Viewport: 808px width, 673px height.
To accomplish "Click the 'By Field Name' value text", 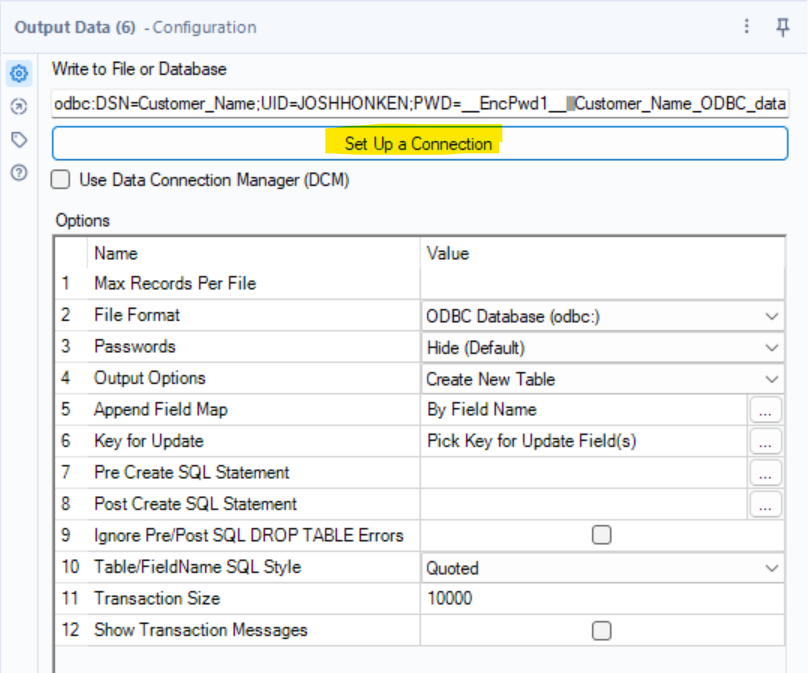I will click(482, 410).
